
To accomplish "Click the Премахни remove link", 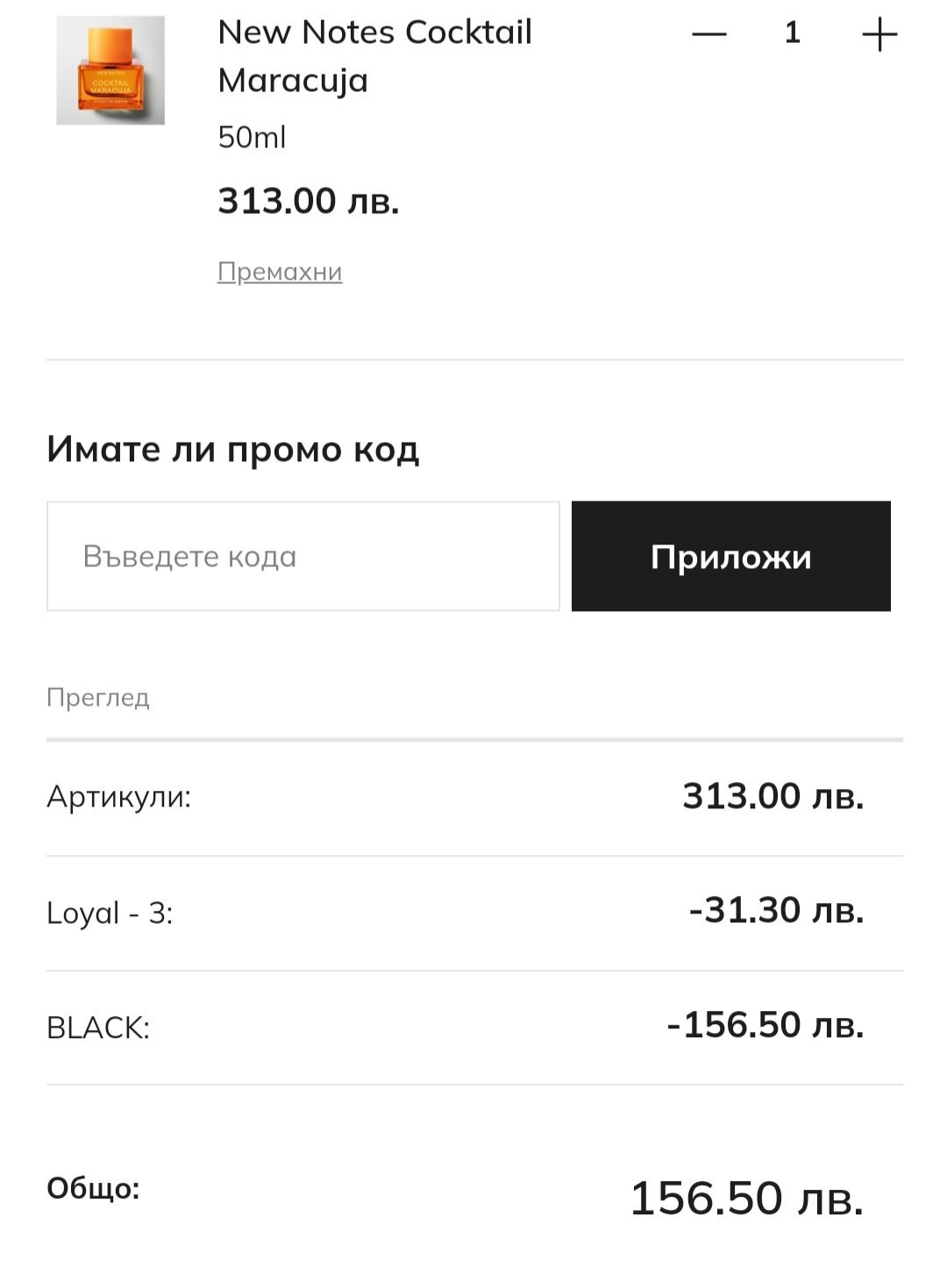I will point(280,272).
